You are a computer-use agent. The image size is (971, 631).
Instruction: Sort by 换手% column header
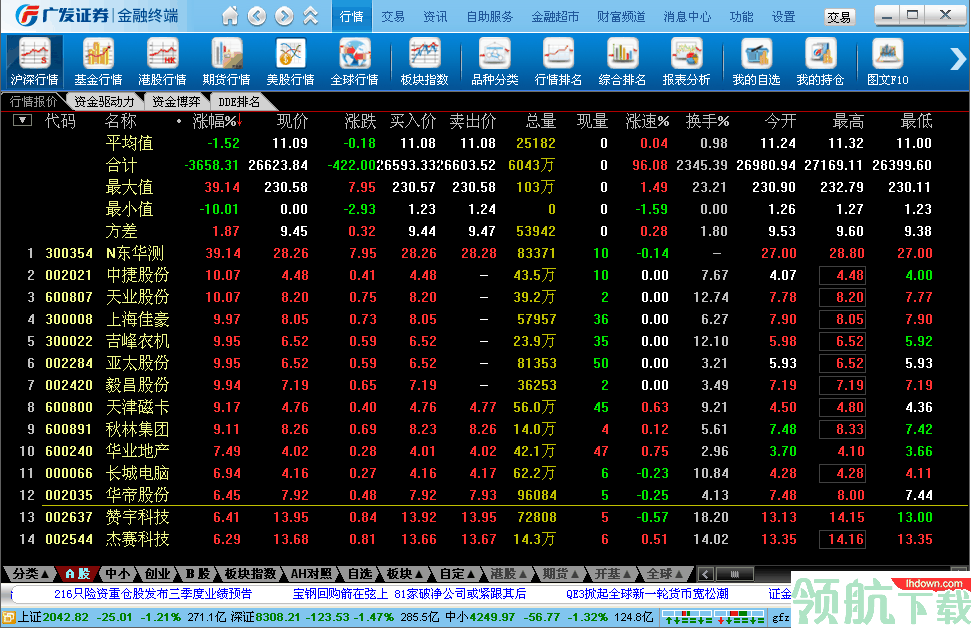pyautogui.click(x=707, y=121)
